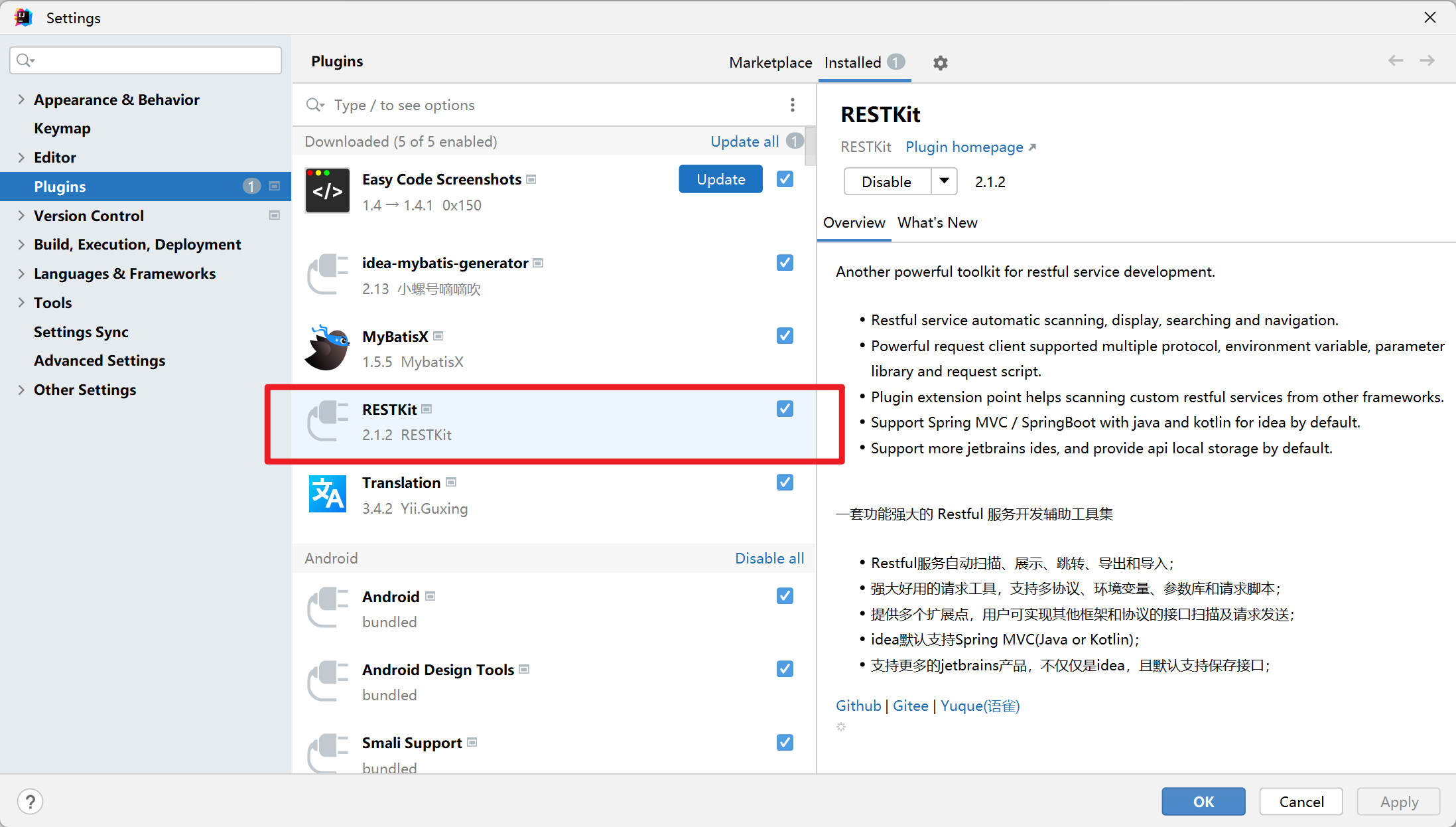Uncheck the Android plugin checkbox
The width and height of the screenshot is (1456, 827).
[785, 596]
